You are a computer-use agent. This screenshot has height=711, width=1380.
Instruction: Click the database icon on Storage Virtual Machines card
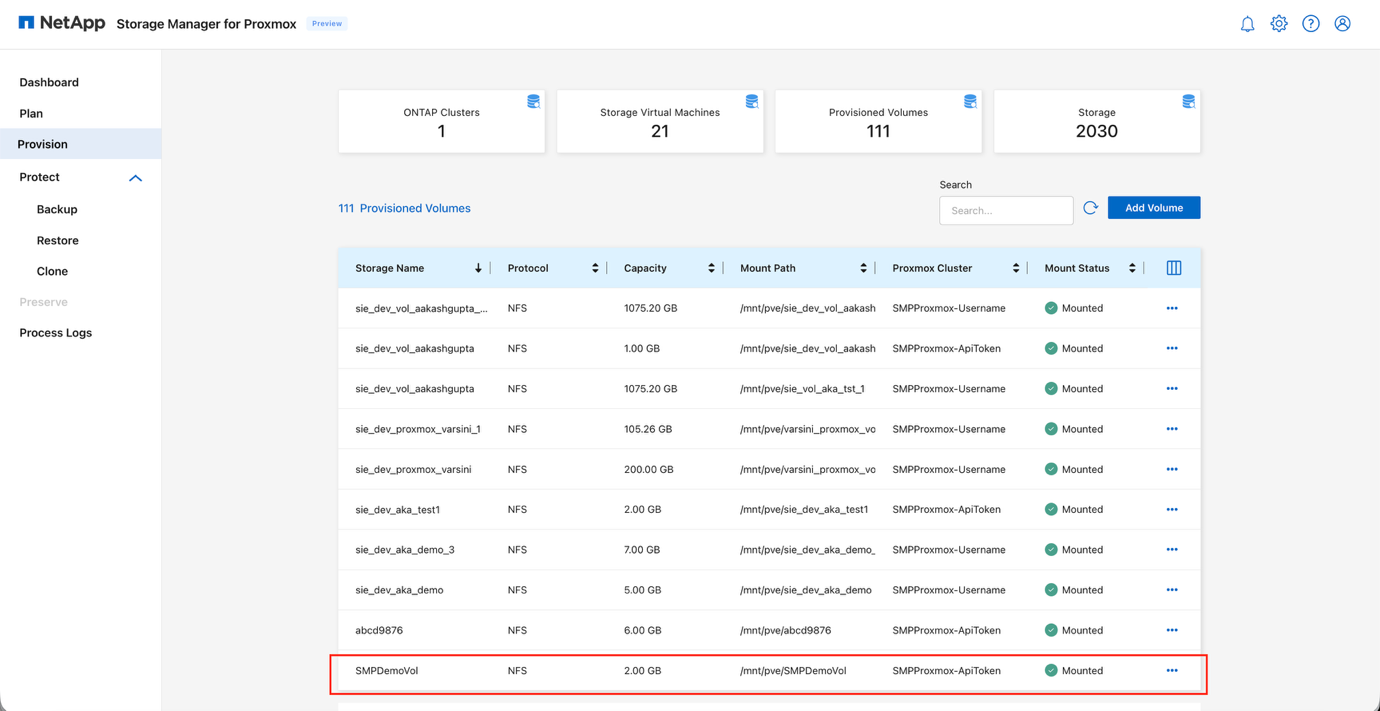(x=751, y=100)
